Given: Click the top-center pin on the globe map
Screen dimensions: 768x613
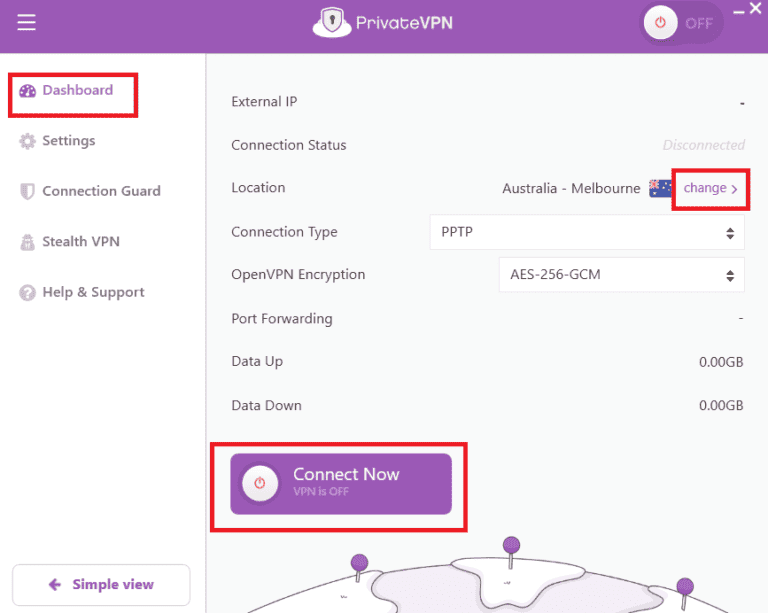Looking at the screenshot, I should coord(511,552).
